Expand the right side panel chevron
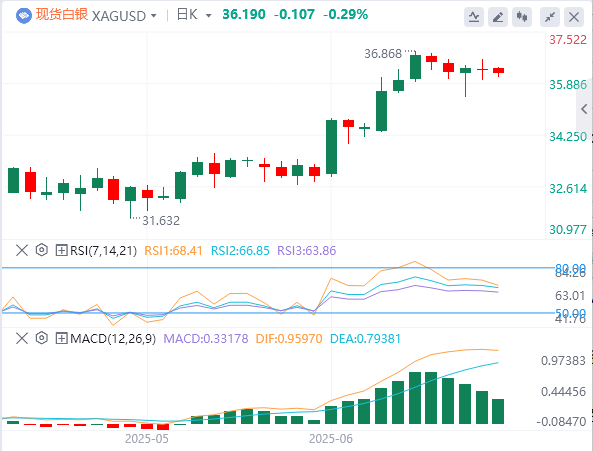593x451 pixels. [x=584, y=110]
